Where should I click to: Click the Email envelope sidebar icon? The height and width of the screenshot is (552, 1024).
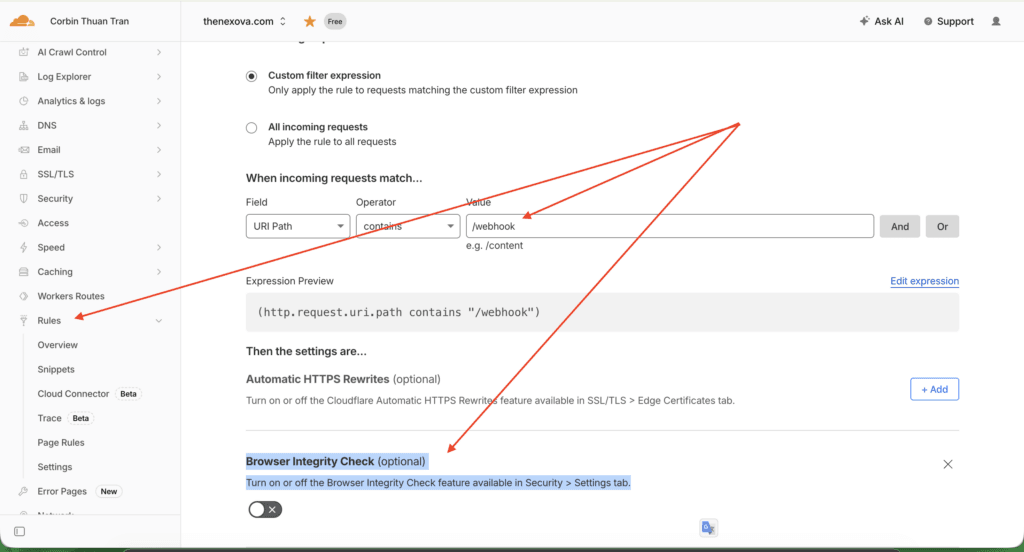click(24, 150)
